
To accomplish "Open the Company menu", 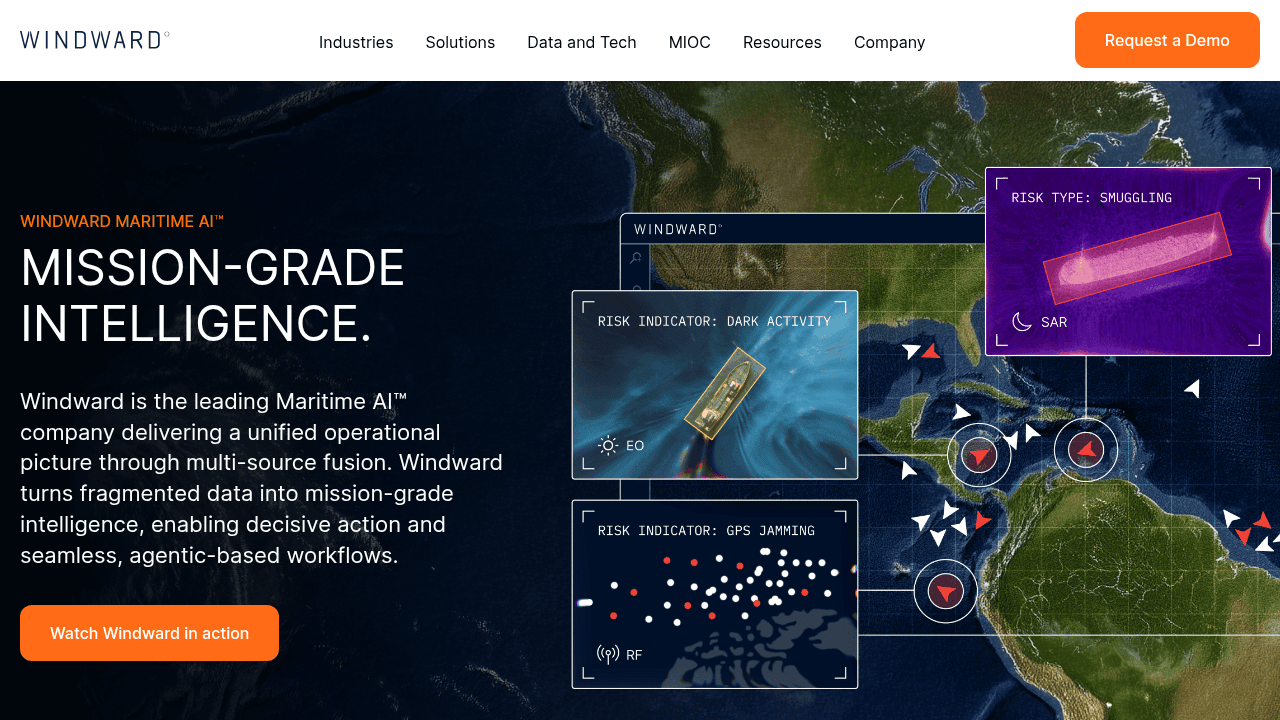I will click(889, 42).
